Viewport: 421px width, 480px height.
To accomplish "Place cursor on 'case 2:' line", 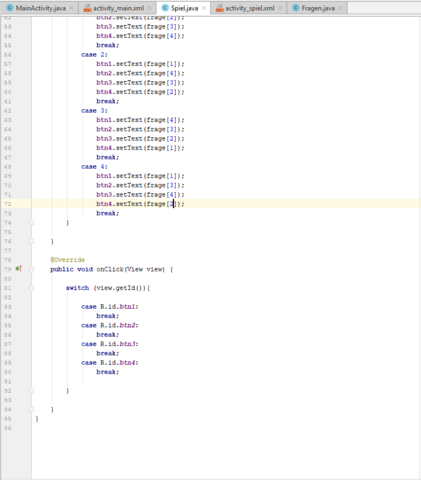I will pos(94,54).
